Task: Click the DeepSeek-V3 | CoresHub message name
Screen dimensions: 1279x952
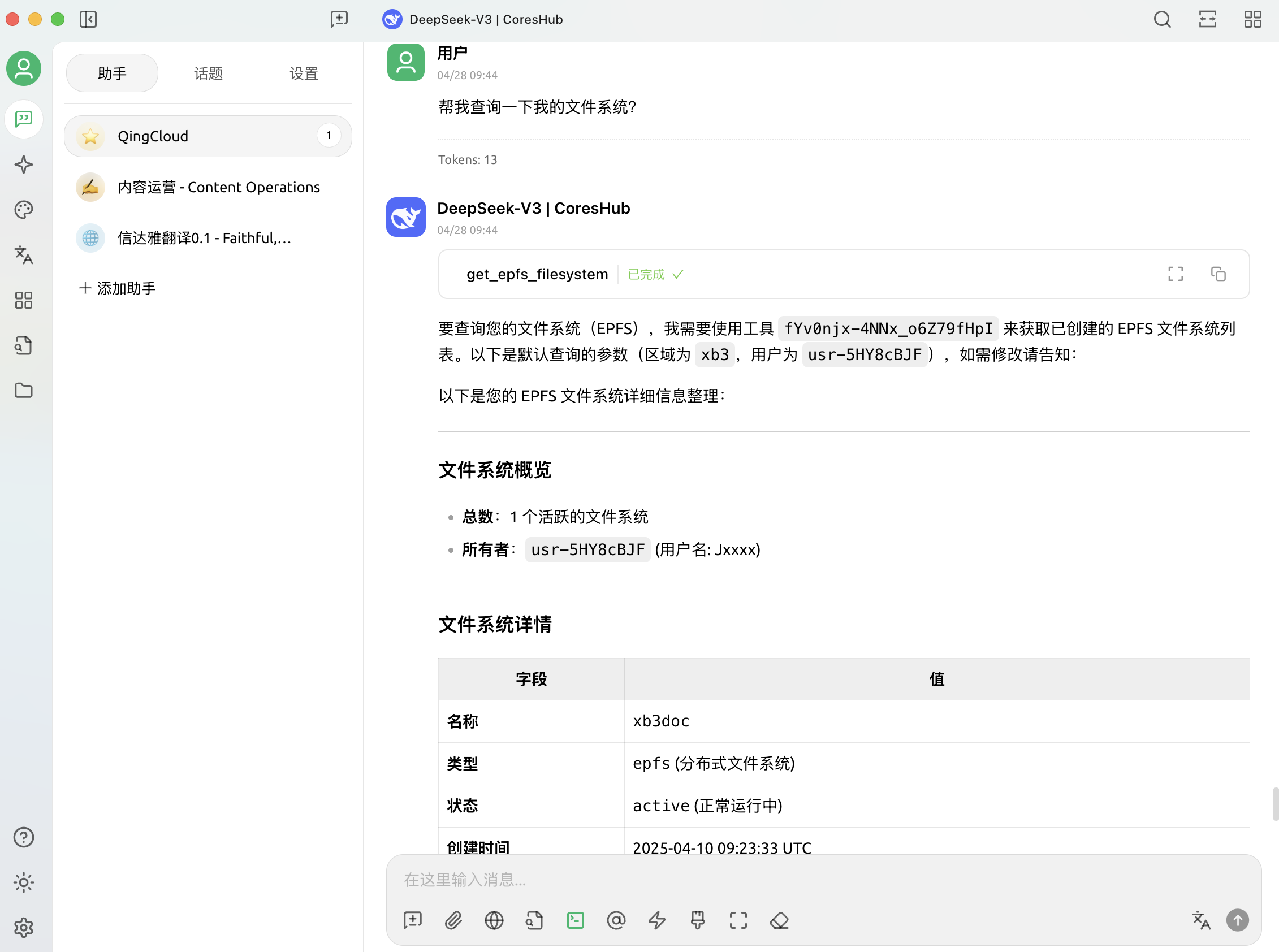Action: pyautogui.click(x=534, y=208)
